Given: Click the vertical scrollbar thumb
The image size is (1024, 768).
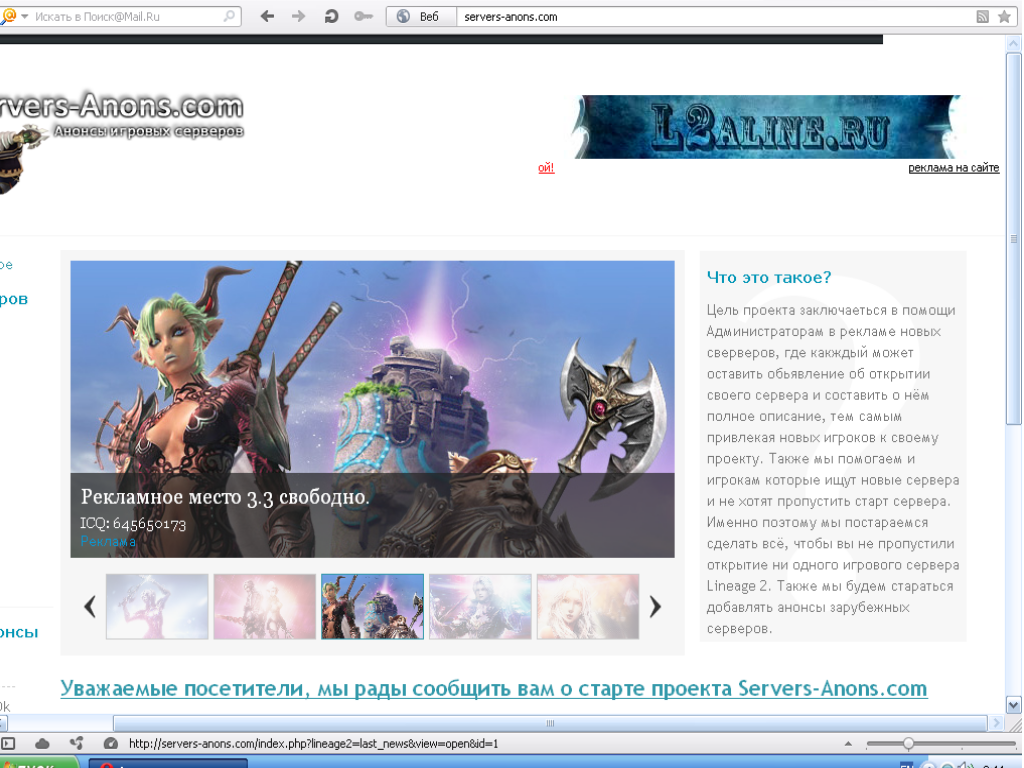Looking at the screenshot, I should (x=1014, y=238).
